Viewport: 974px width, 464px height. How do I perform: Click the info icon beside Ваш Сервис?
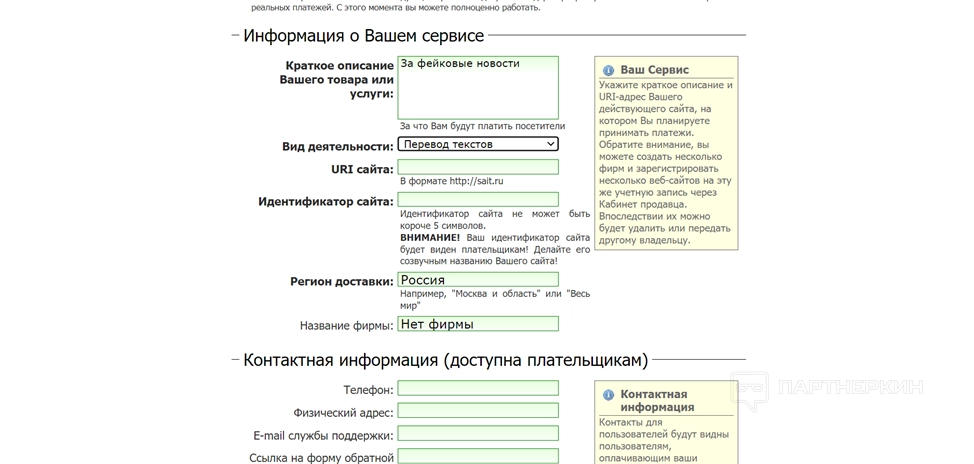point(608,71)
